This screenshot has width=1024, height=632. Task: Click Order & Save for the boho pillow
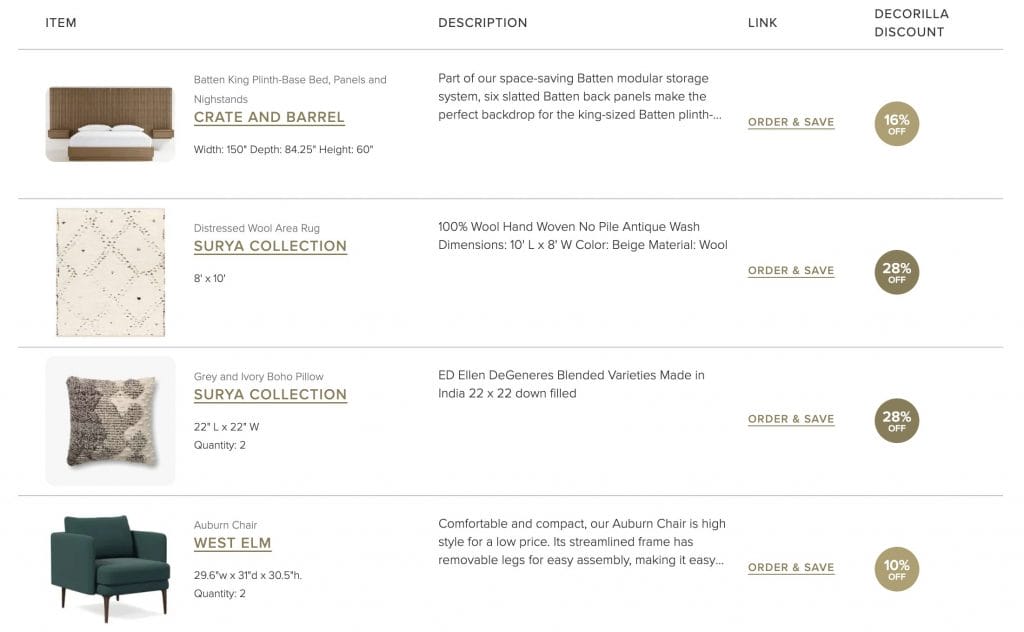(x=790, y=419)
